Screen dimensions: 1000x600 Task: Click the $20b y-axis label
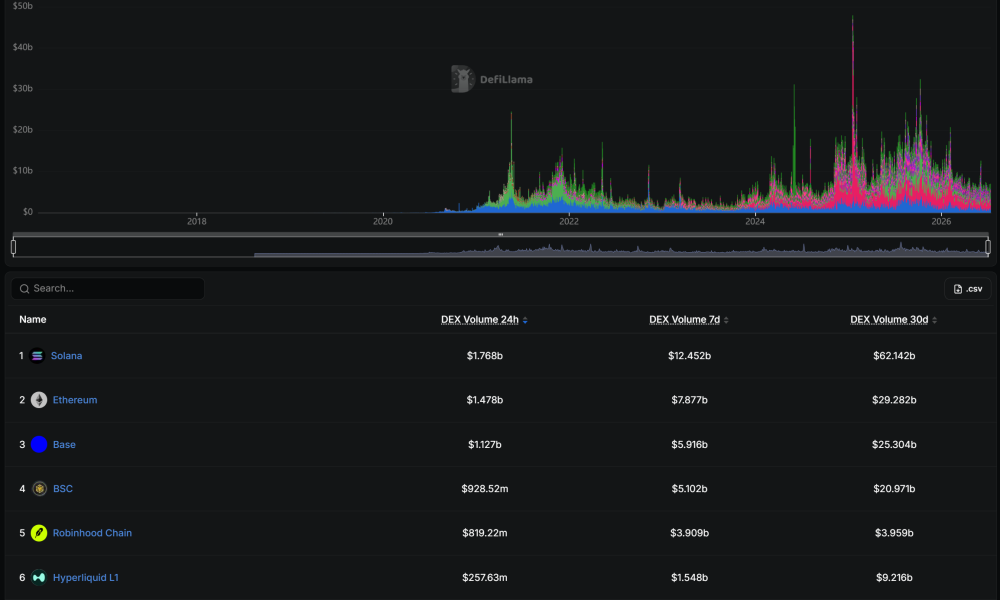(x=23, y=129)
